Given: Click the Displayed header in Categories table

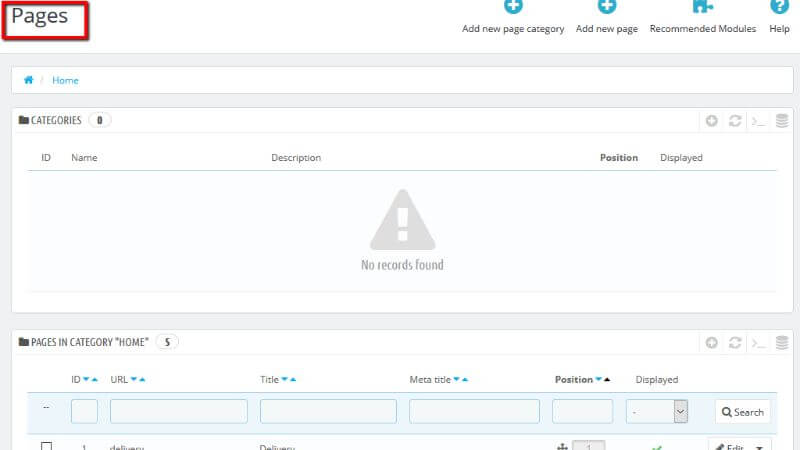Looking at the screenshot, I should point(681,158).
